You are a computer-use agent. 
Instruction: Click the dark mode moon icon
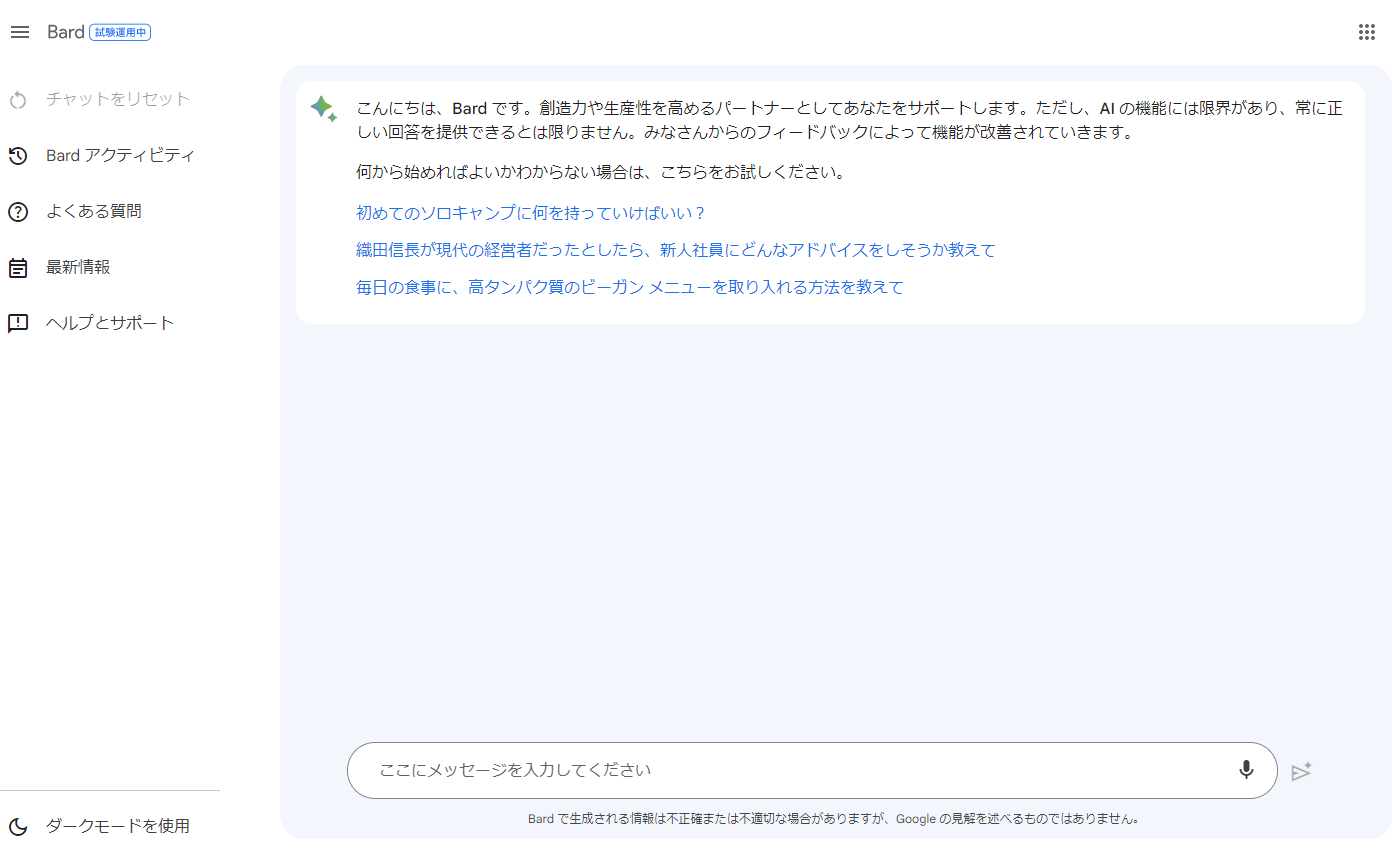tap(18, 826)
